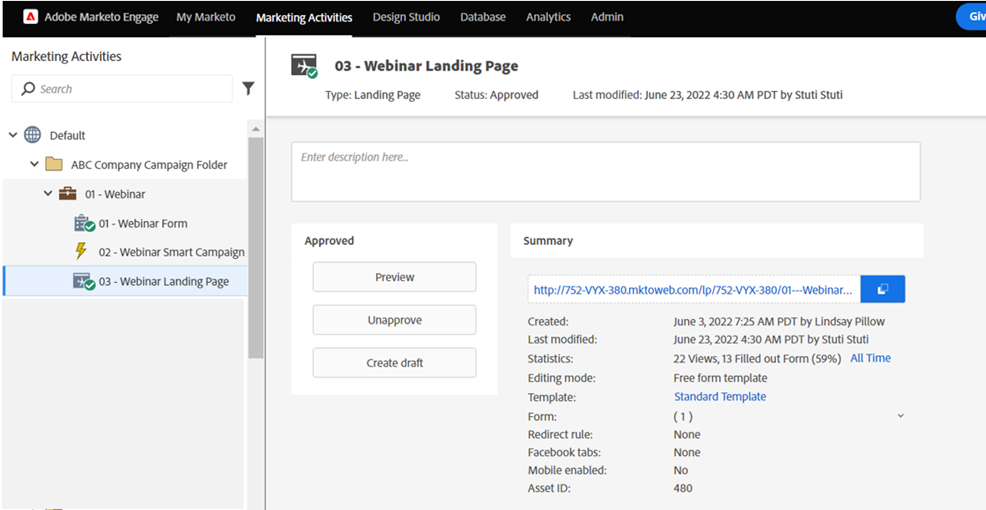Click the '03 - Webinar Landing Page' heading
Screen dimensions: 986x510
pos(426,66)
